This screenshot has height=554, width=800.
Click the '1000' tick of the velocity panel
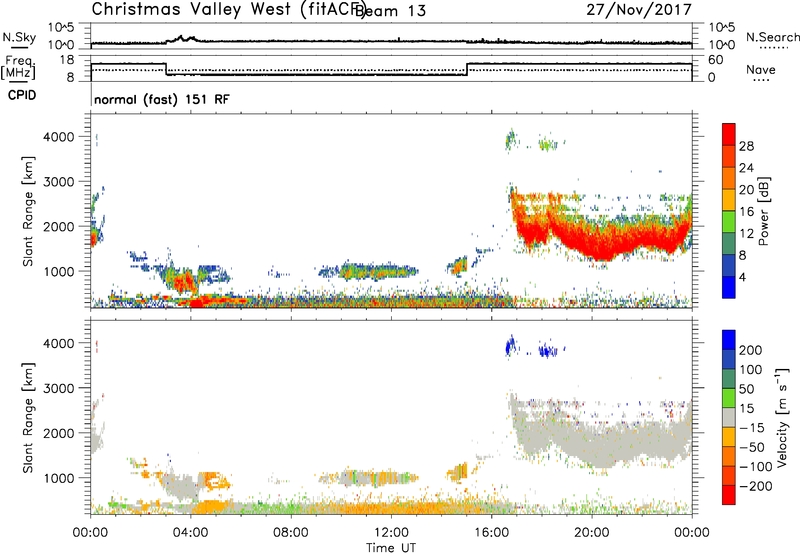pyautogui.click(x=59, y=478)
